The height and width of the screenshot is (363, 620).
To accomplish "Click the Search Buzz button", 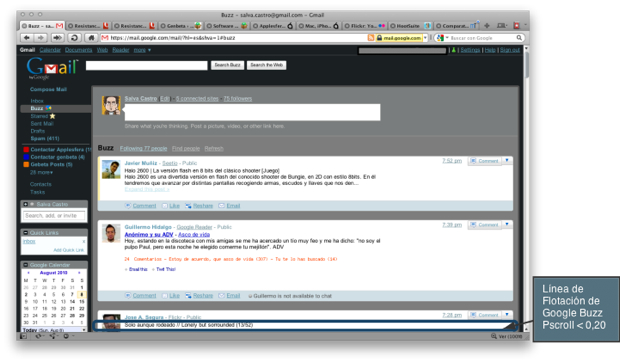I will (227, 65).
